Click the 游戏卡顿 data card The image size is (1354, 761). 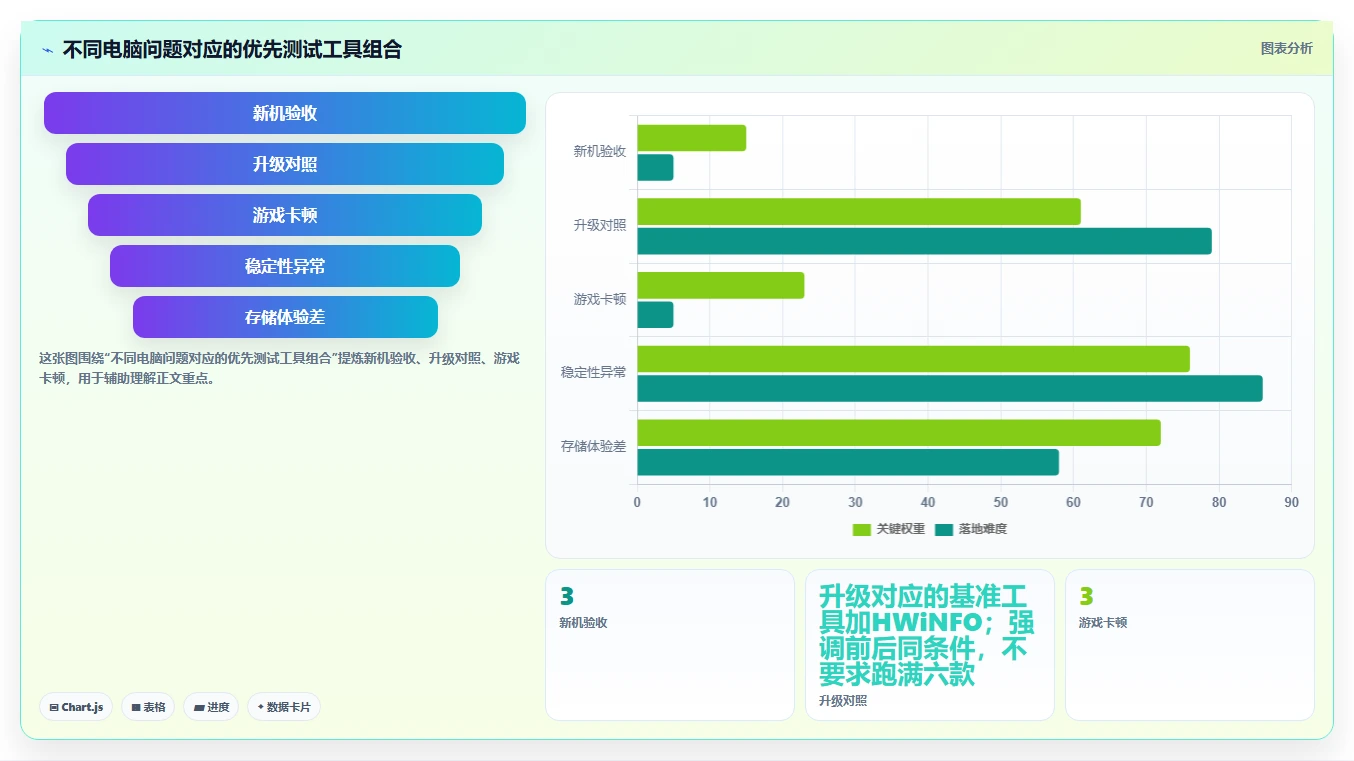[x=1190, y=645]
